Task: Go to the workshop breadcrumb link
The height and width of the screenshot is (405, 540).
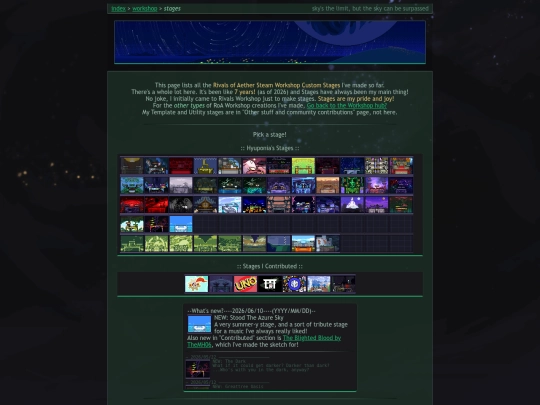Action: click(x=145, y=9)
